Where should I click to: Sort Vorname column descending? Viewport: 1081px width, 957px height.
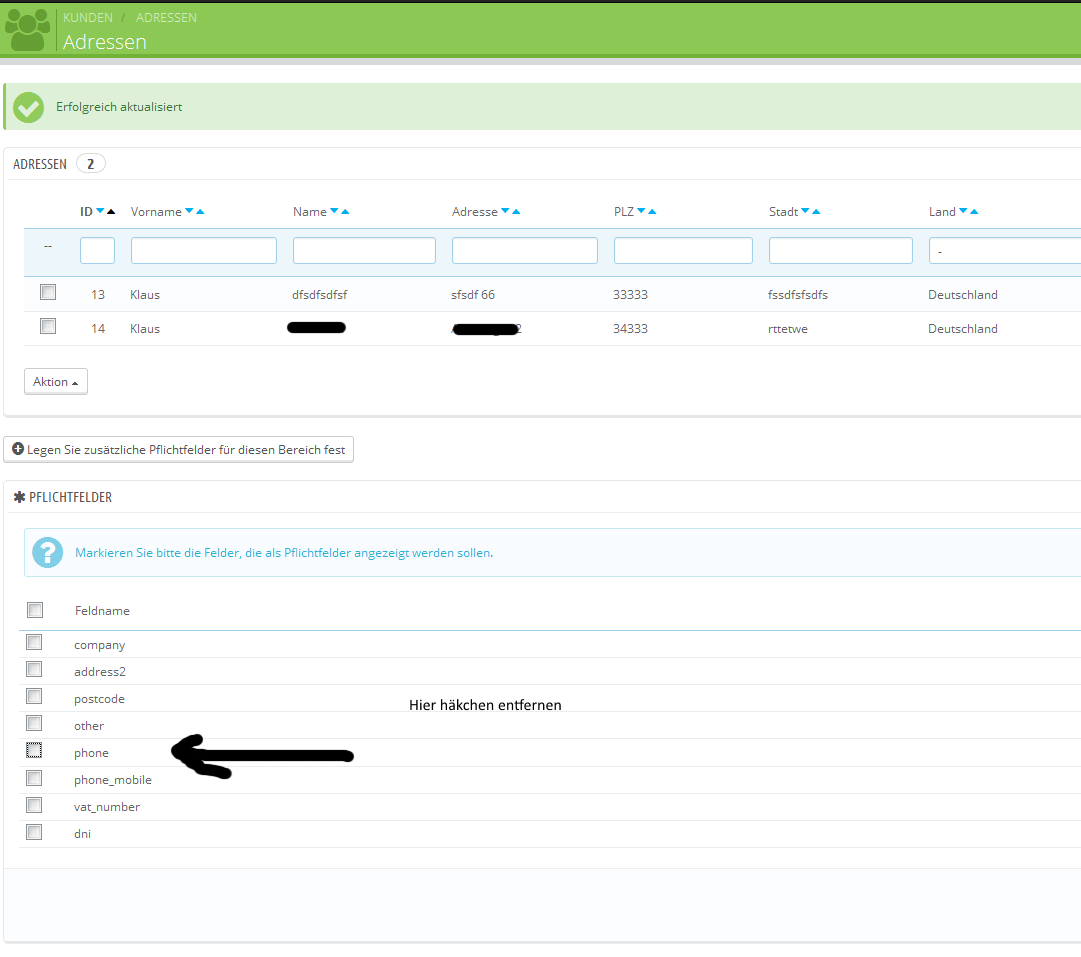(x=189, y=211)
